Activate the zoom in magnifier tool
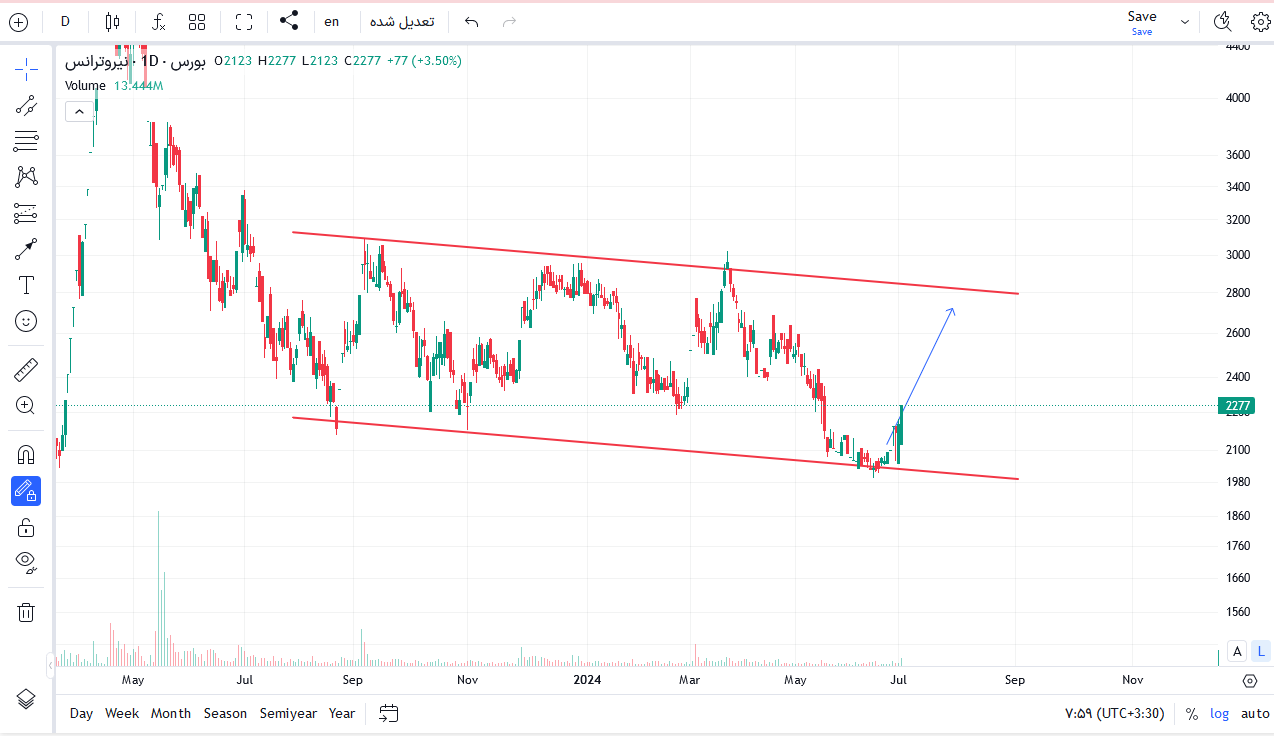This screenshot has height=736, width=1274. (26, 405)
